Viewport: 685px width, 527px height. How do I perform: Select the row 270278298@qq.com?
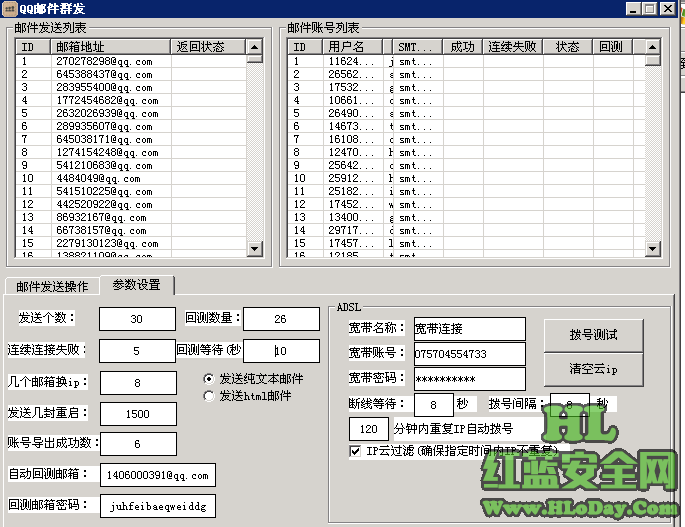(x=131, y=62)
